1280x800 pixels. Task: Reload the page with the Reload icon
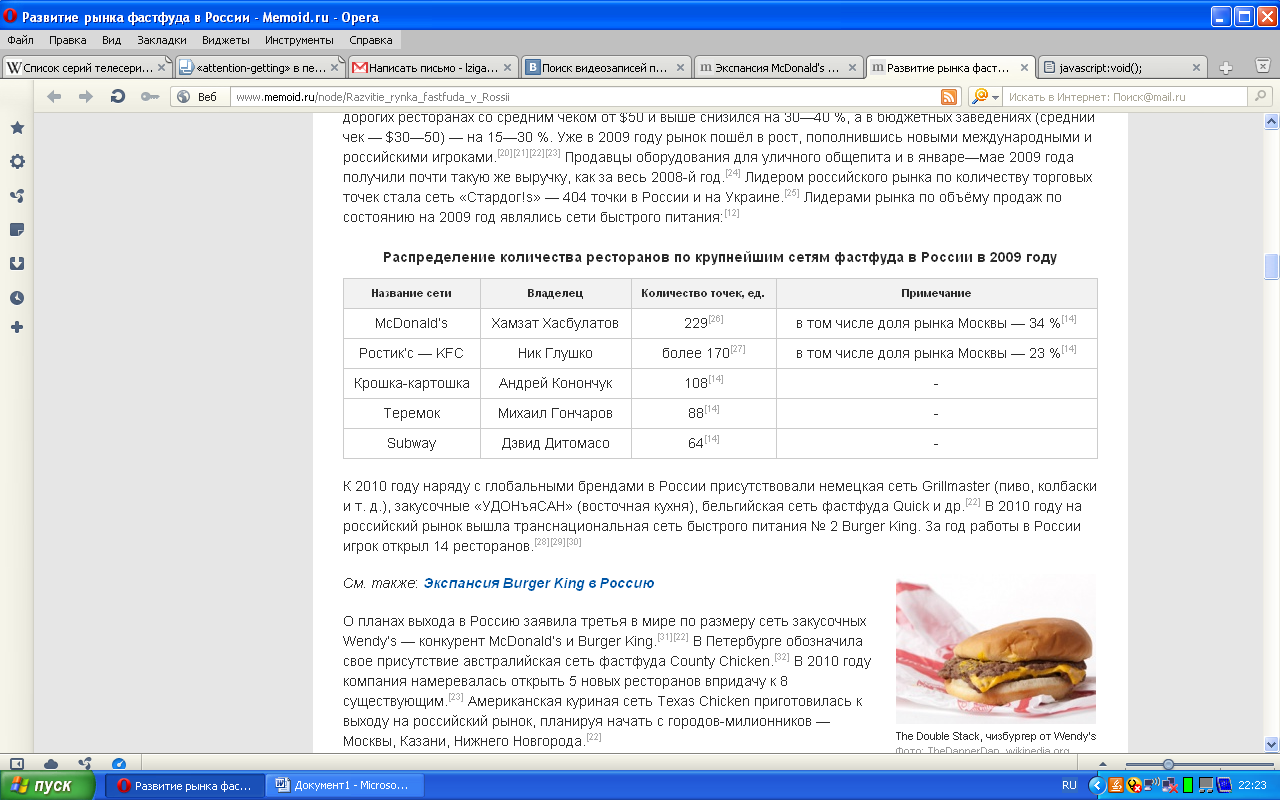[x=117, y=96]
